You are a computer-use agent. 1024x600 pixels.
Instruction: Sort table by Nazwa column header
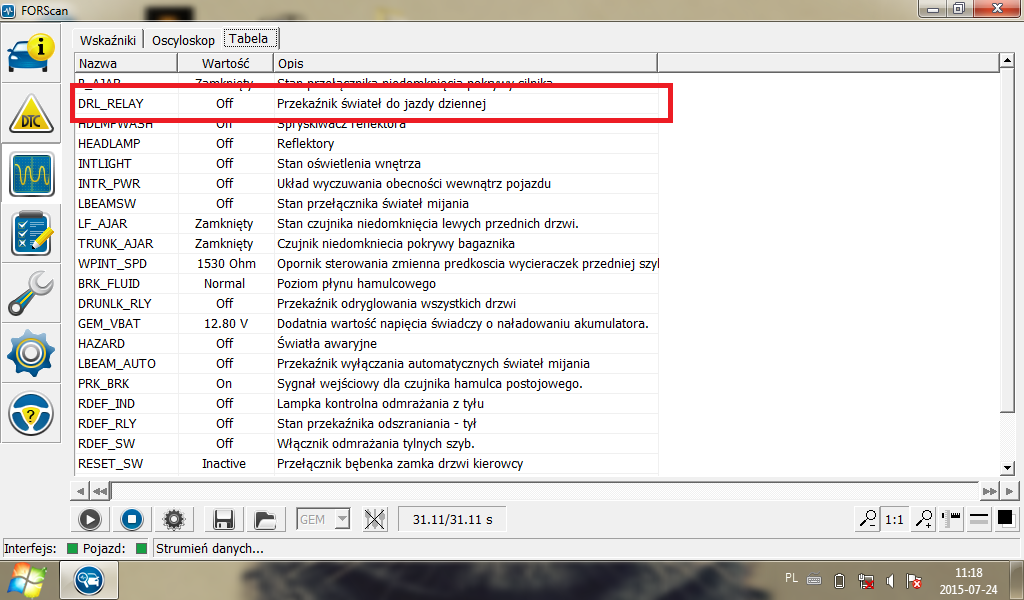tap(125, 63)
